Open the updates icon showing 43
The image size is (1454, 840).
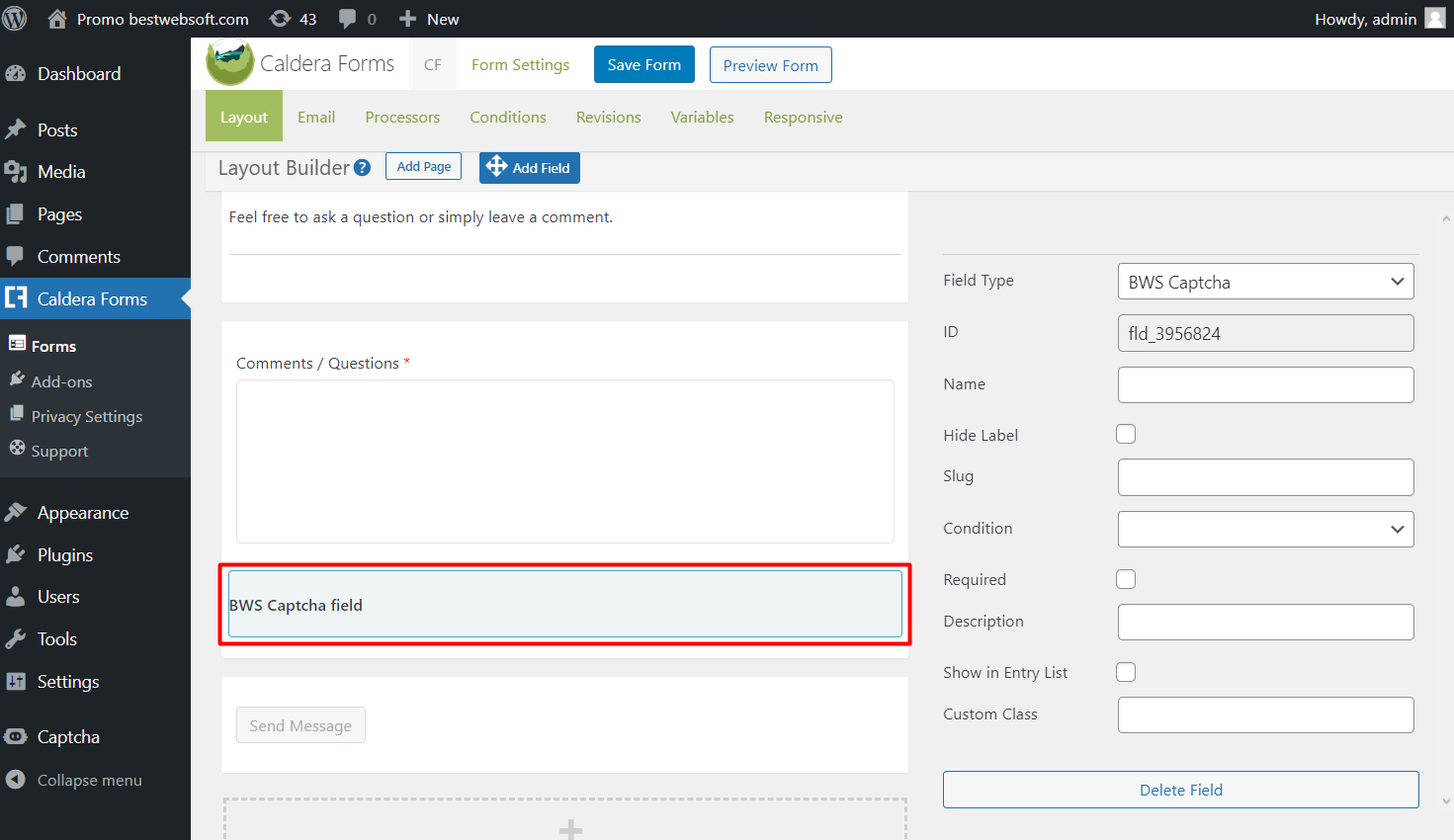pos(281,19)
